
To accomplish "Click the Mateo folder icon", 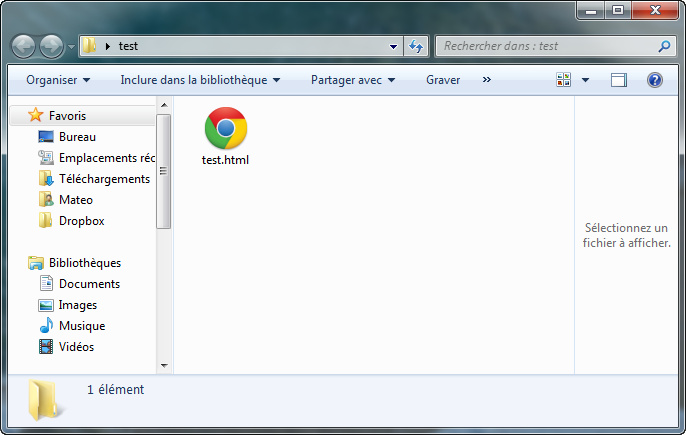I will tap(46, 200).
